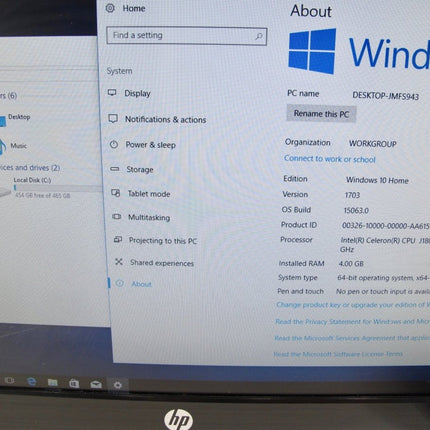Click the search magnifier icon
Screen dimensions: 430x430
pyautogui.click(x=259, y=36)
